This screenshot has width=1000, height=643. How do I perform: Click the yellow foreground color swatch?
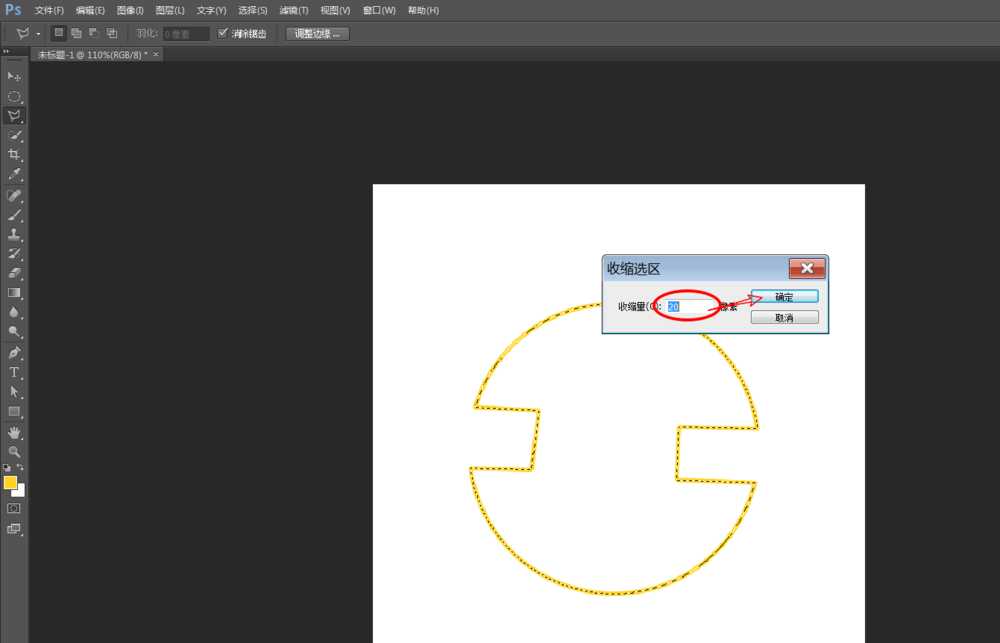(11, 483)
